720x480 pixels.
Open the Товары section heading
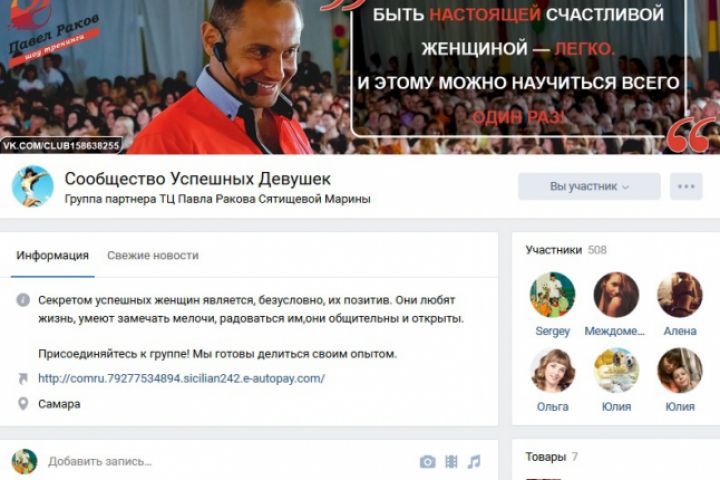pos(546,457)
